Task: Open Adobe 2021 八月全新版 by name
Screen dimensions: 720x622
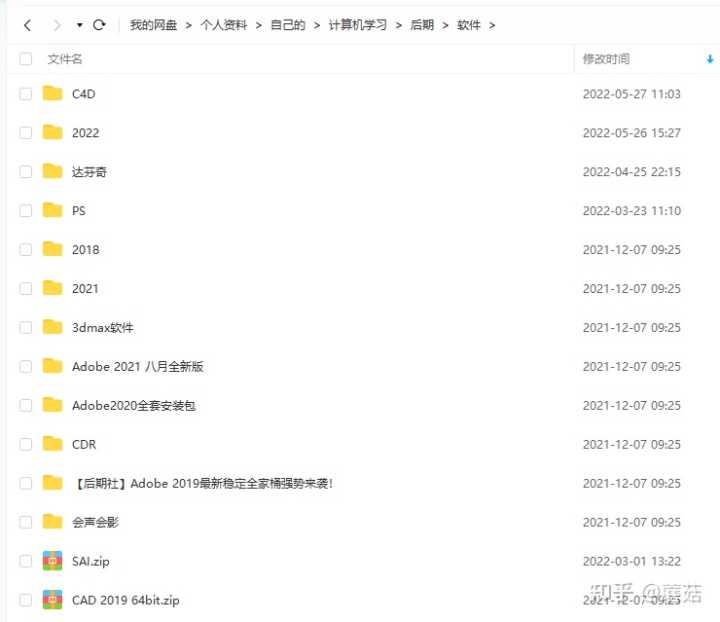Action: [138, 367]
